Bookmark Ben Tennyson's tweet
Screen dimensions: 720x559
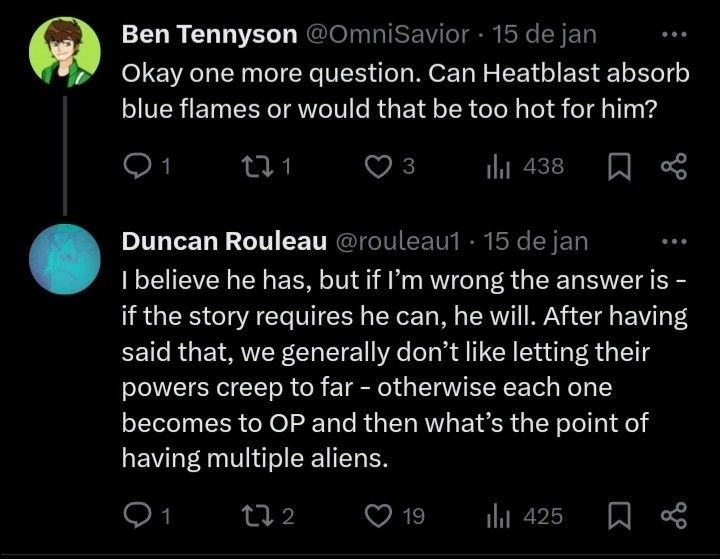pos(618,167)
